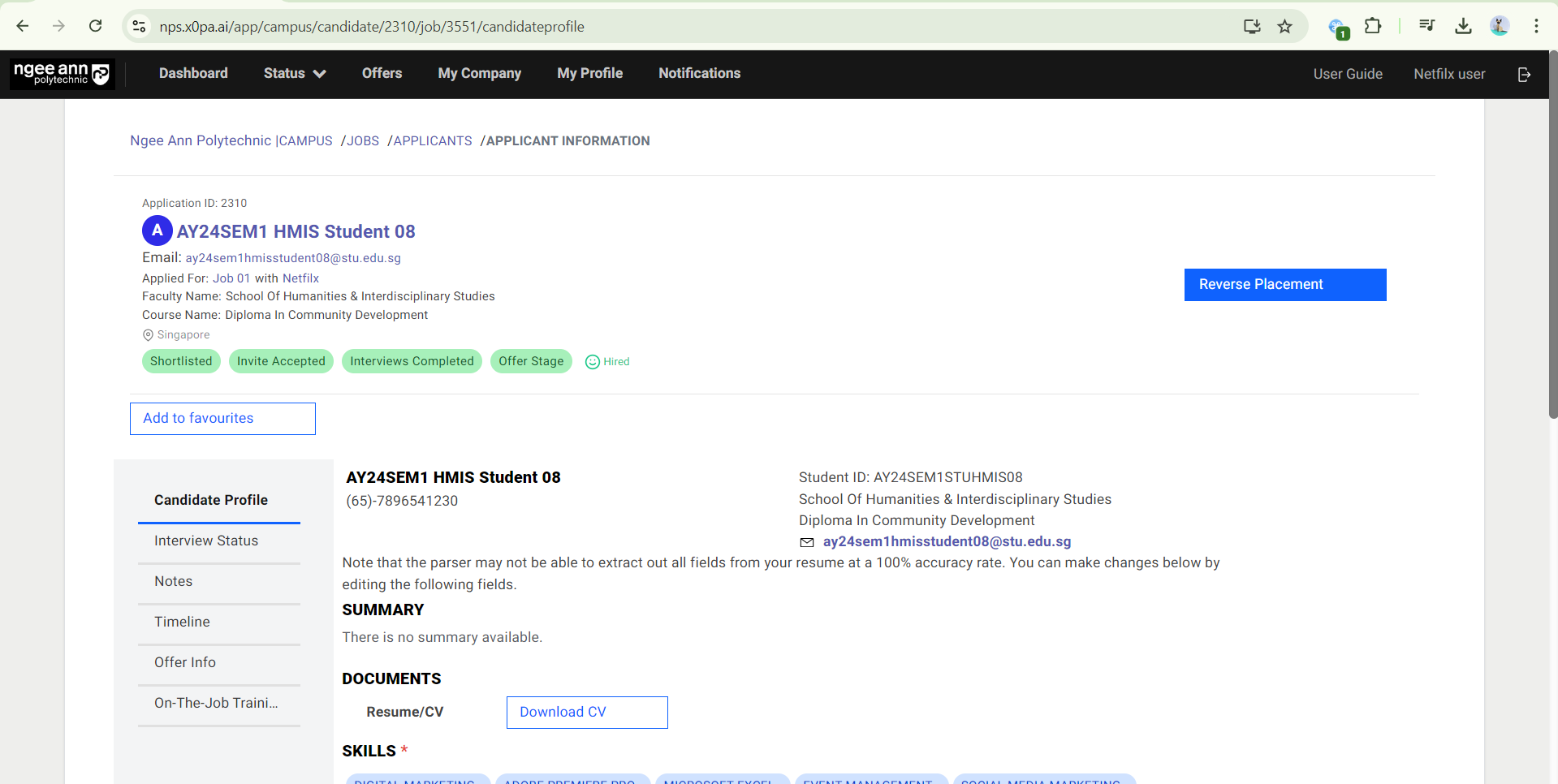
Task: Open the browser extensions puzzle icon
Action: 1372,27
